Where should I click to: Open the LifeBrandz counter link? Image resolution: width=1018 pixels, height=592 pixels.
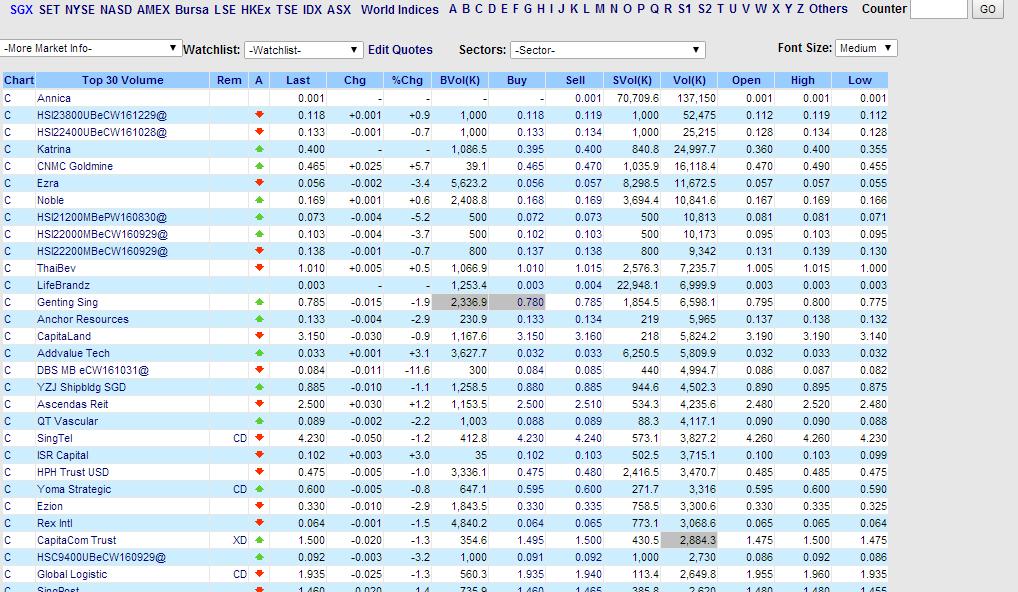click(x=64, y=286)
